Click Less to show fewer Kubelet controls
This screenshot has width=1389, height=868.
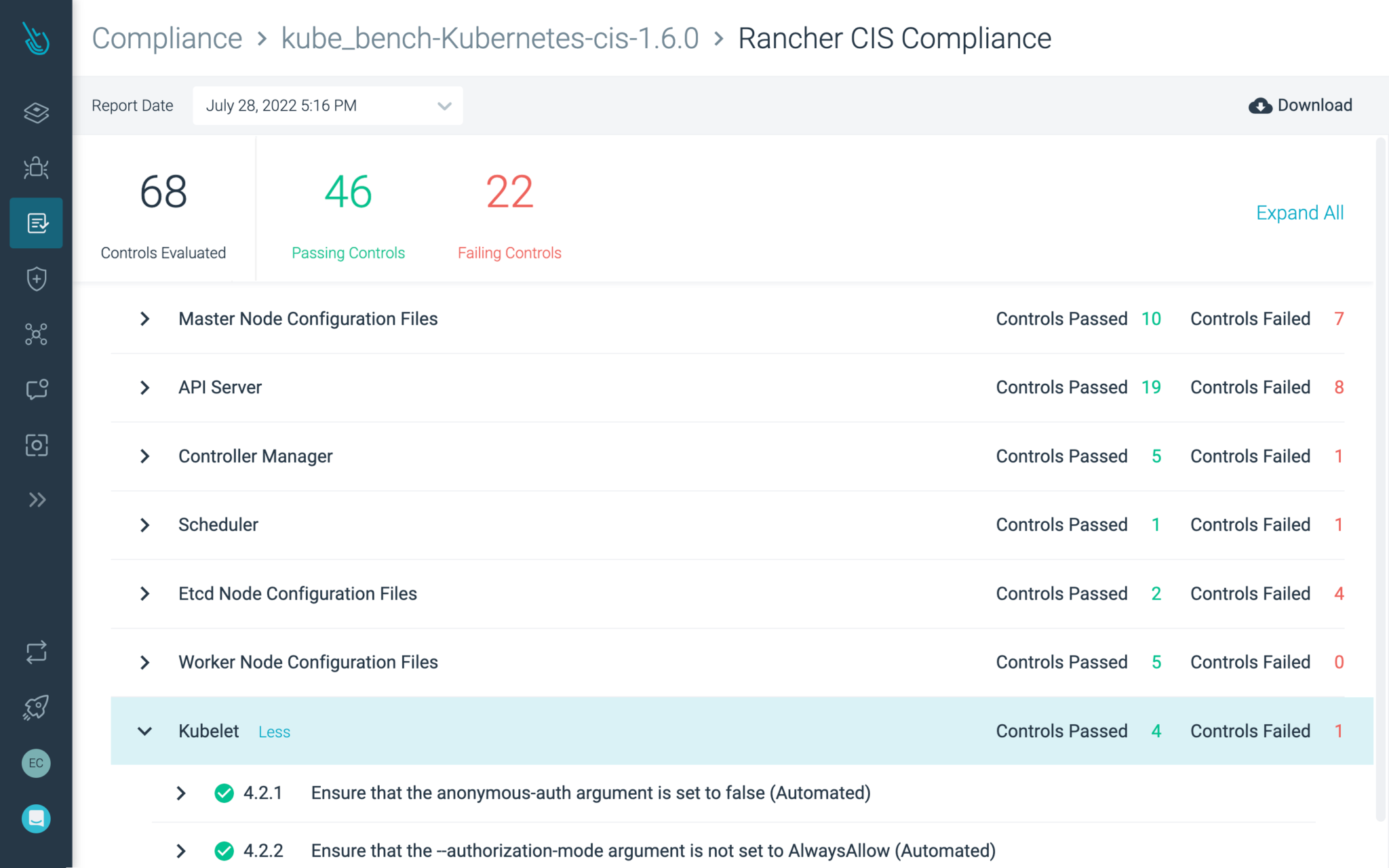[x=274, y=732]
